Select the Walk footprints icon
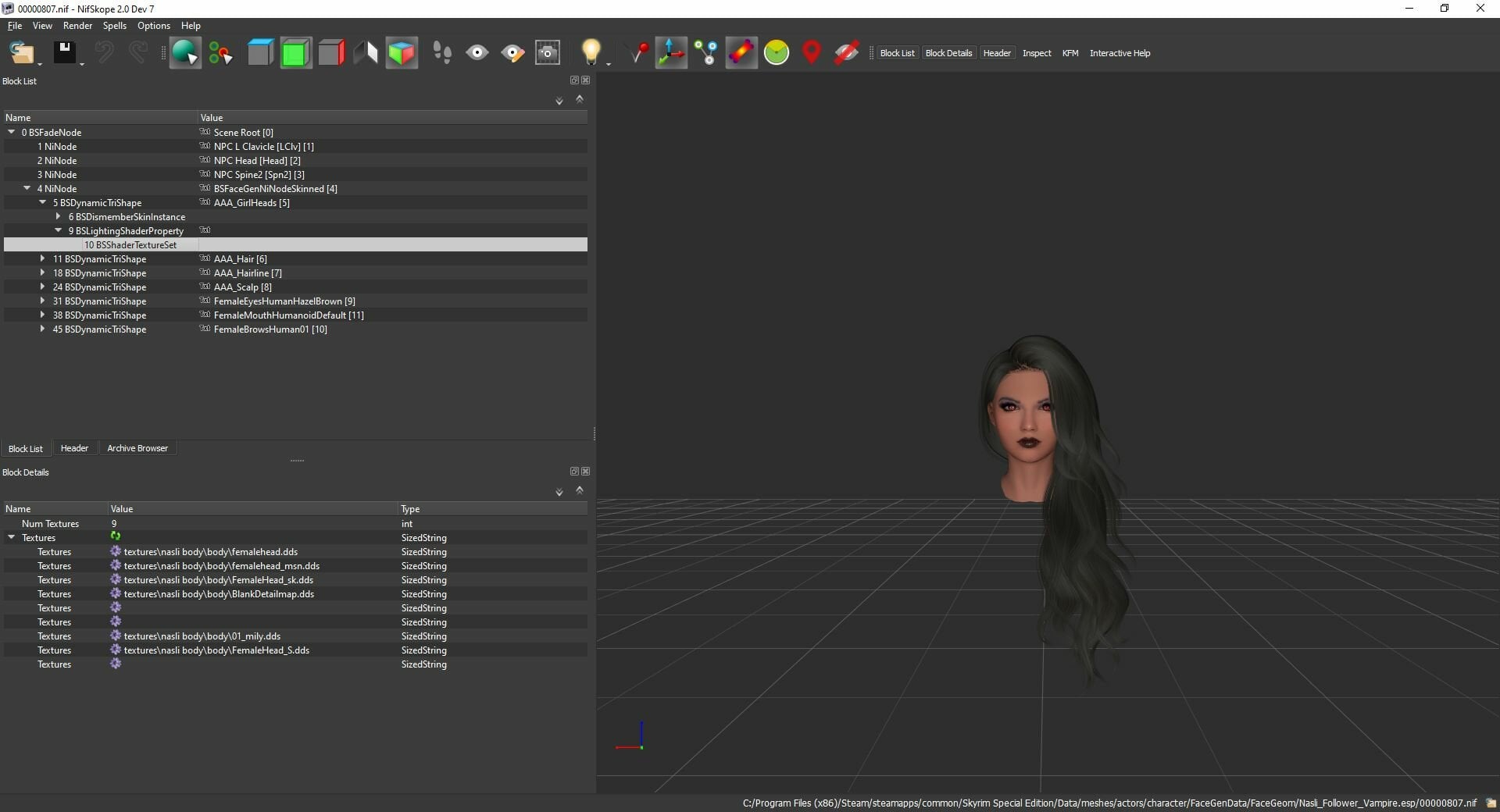Viewport: 1500px width, 812px height. (442, 53)
